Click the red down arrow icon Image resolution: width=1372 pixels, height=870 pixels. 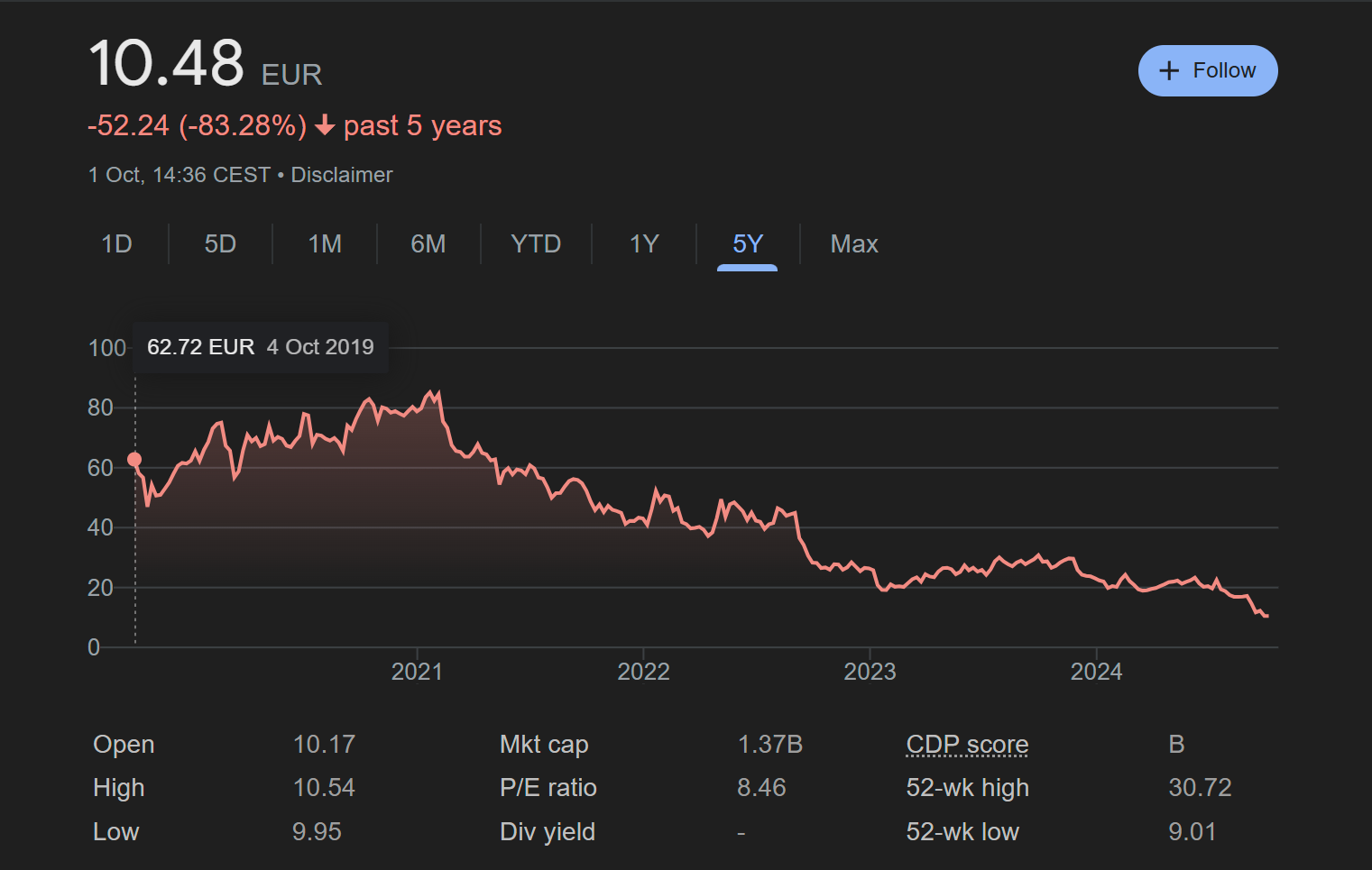(325, 126)
